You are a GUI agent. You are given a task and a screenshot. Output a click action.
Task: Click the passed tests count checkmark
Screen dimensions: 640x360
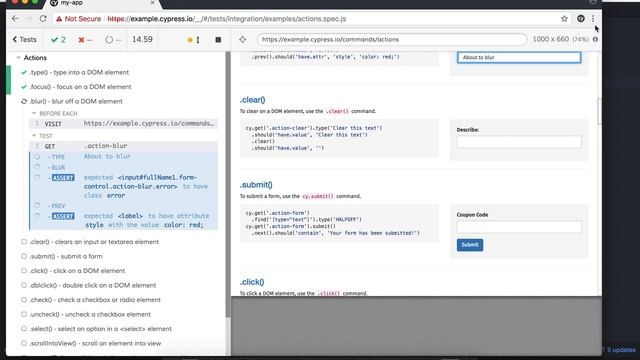(x=54, y=40)
